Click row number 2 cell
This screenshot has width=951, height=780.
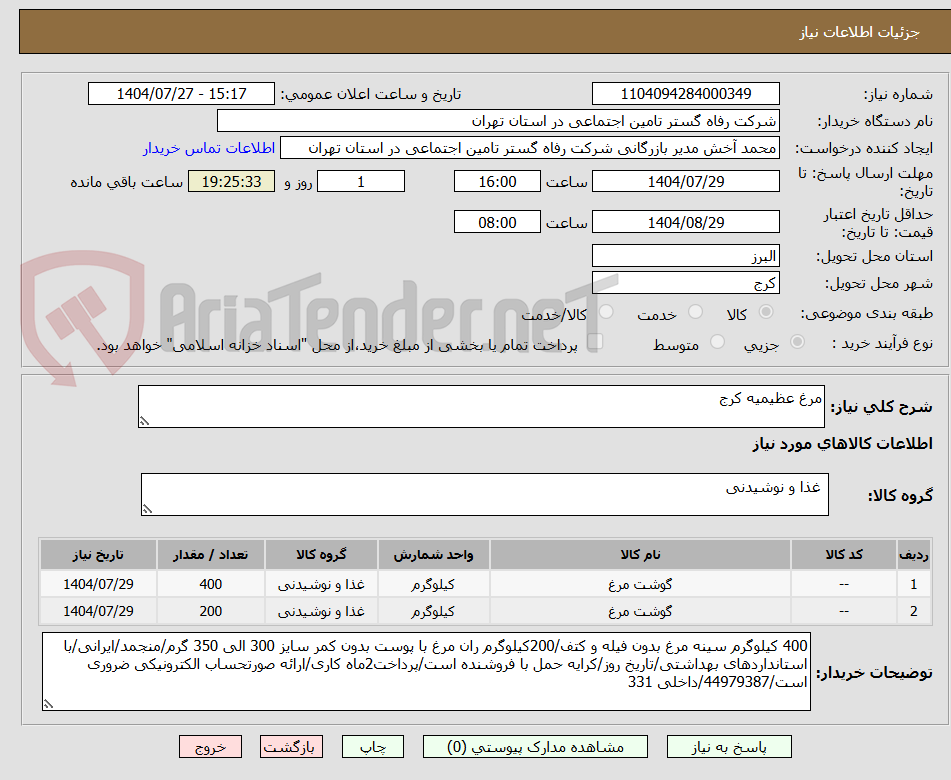point(913,611)
